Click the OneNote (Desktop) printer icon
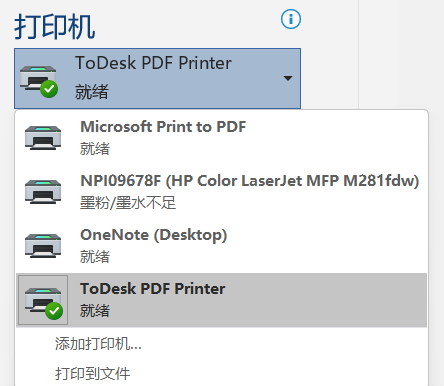Screen dimensions: 444x386 [43, 246]
